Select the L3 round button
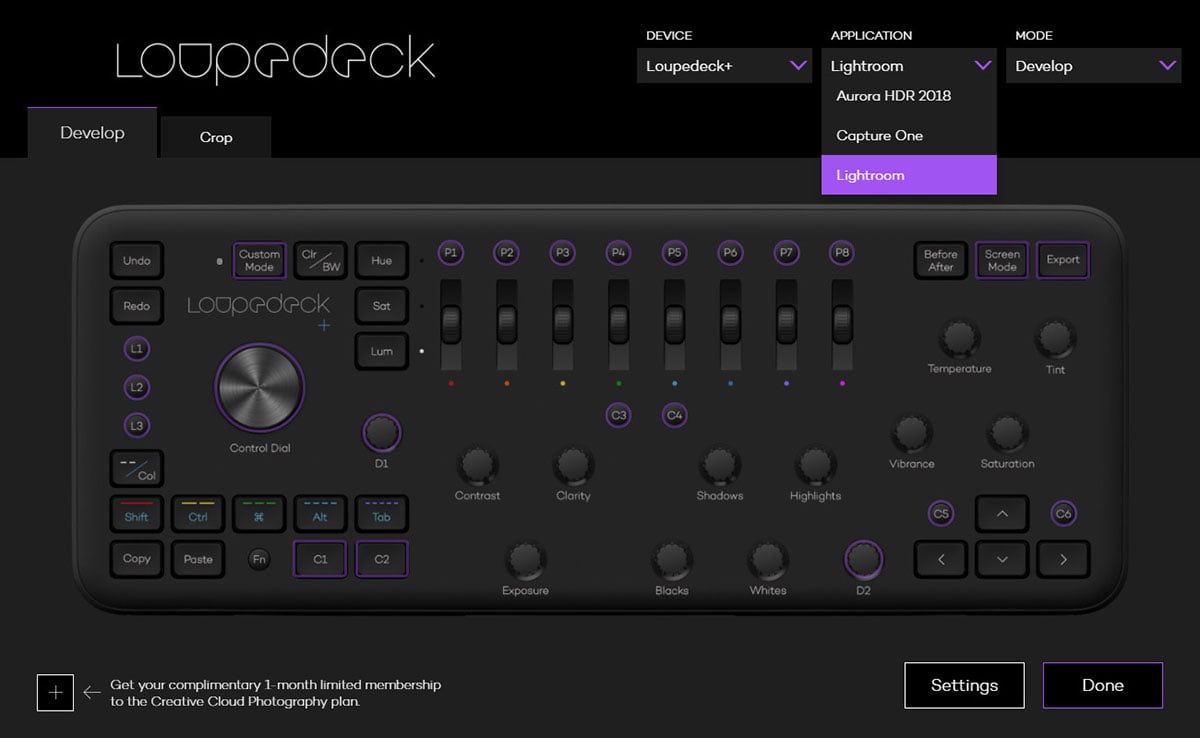Viewport: 1200px width, 738px height. 137,426
